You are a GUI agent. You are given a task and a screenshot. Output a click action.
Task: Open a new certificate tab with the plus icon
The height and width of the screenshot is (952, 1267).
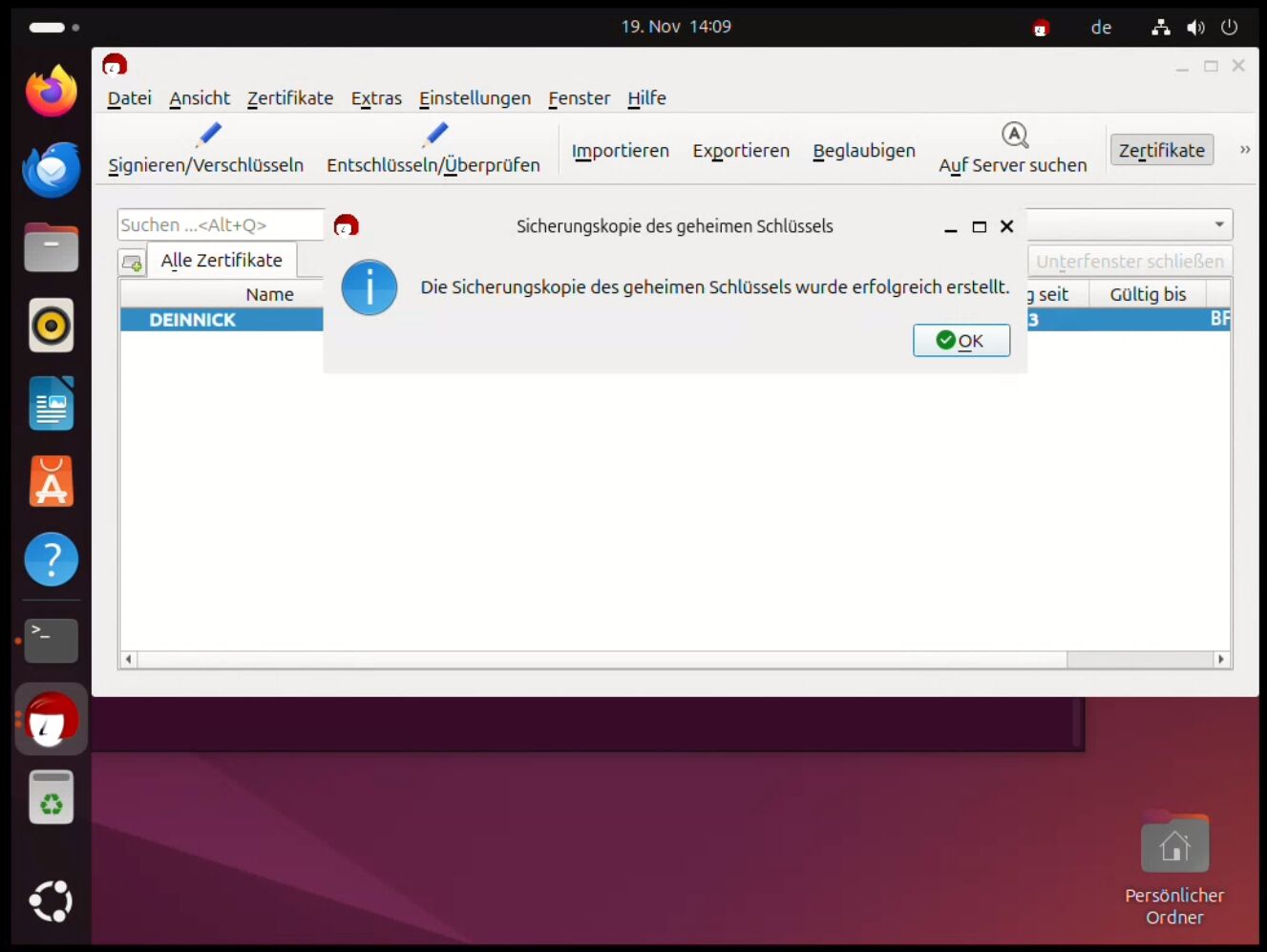[x=132, y=261]
